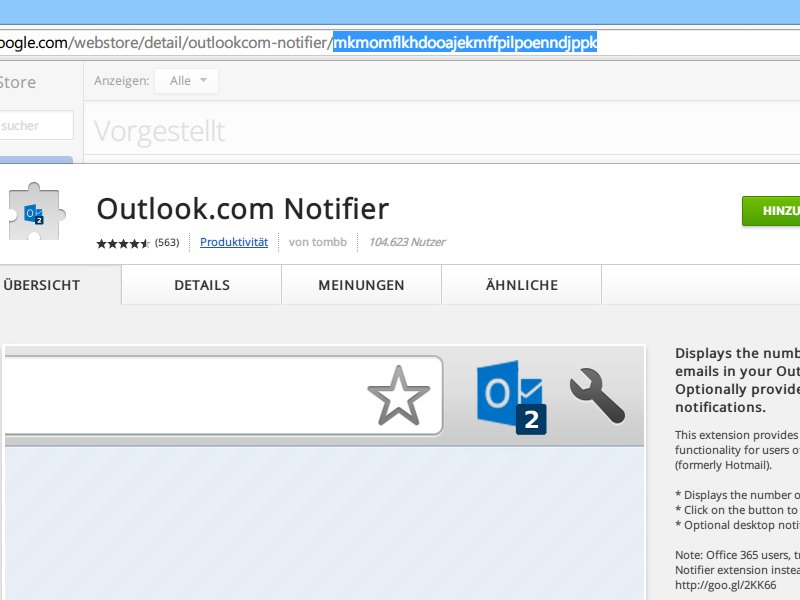Viewport: 800px width, 600px height.
Task: Click the (563) review count
Action: 167,242
